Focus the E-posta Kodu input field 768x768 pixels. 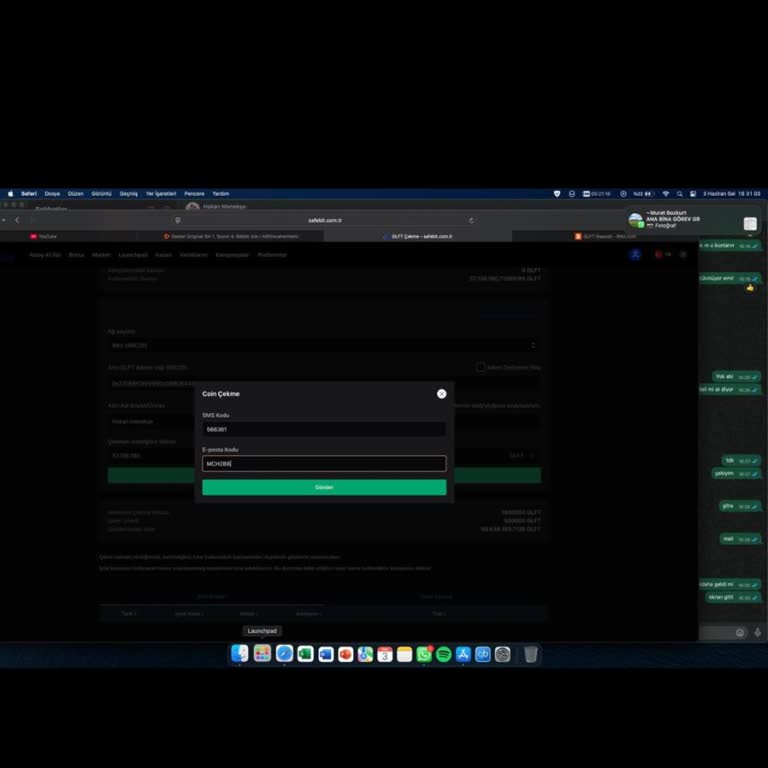(324, 463)
